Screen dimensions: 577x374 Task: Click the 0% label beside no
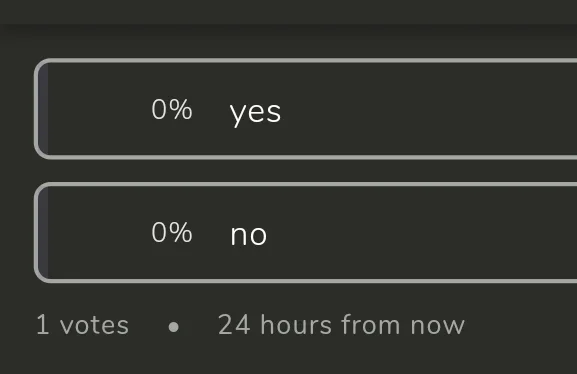click(172, 233)
